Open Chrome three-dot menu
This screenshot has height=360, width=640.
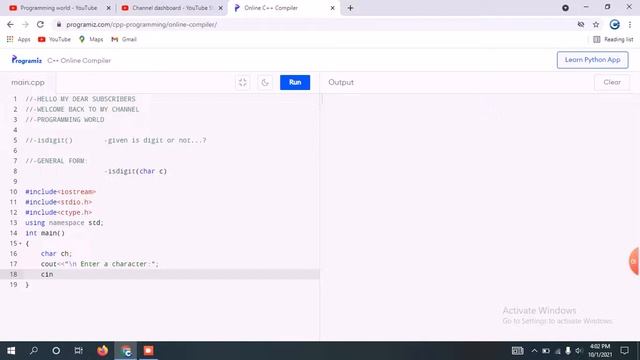point(630,24)
